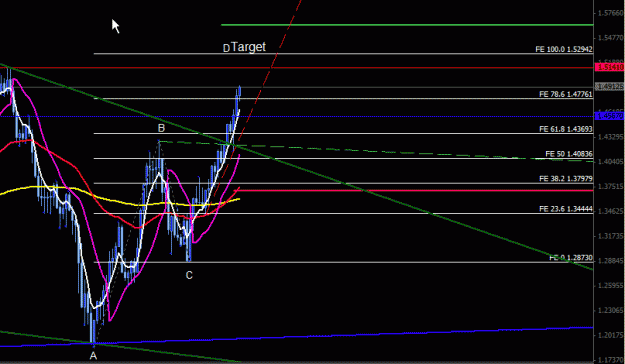The height and width of the screenshot is (364, 625).
Task: Click the 1.20175 price axis value
Action: pyautogui.click(x=610, y=335)
